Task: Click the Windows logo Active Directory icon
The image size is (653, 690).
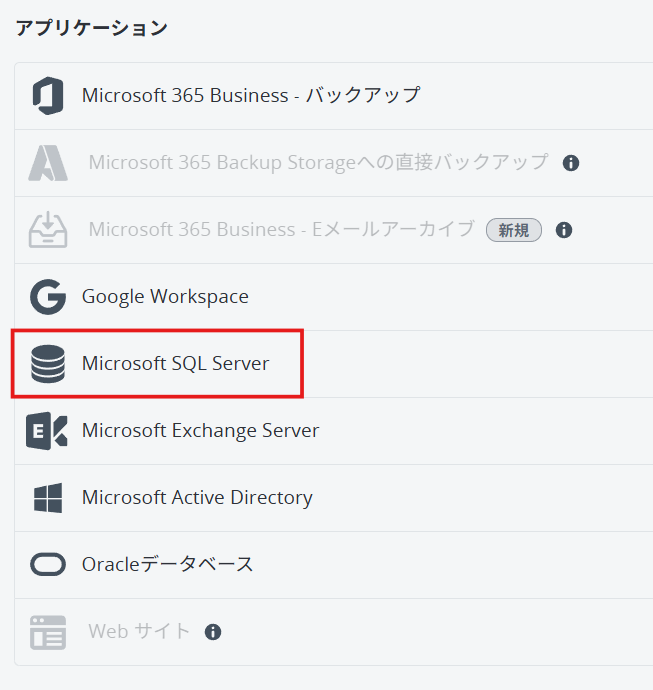Action: 48,498
